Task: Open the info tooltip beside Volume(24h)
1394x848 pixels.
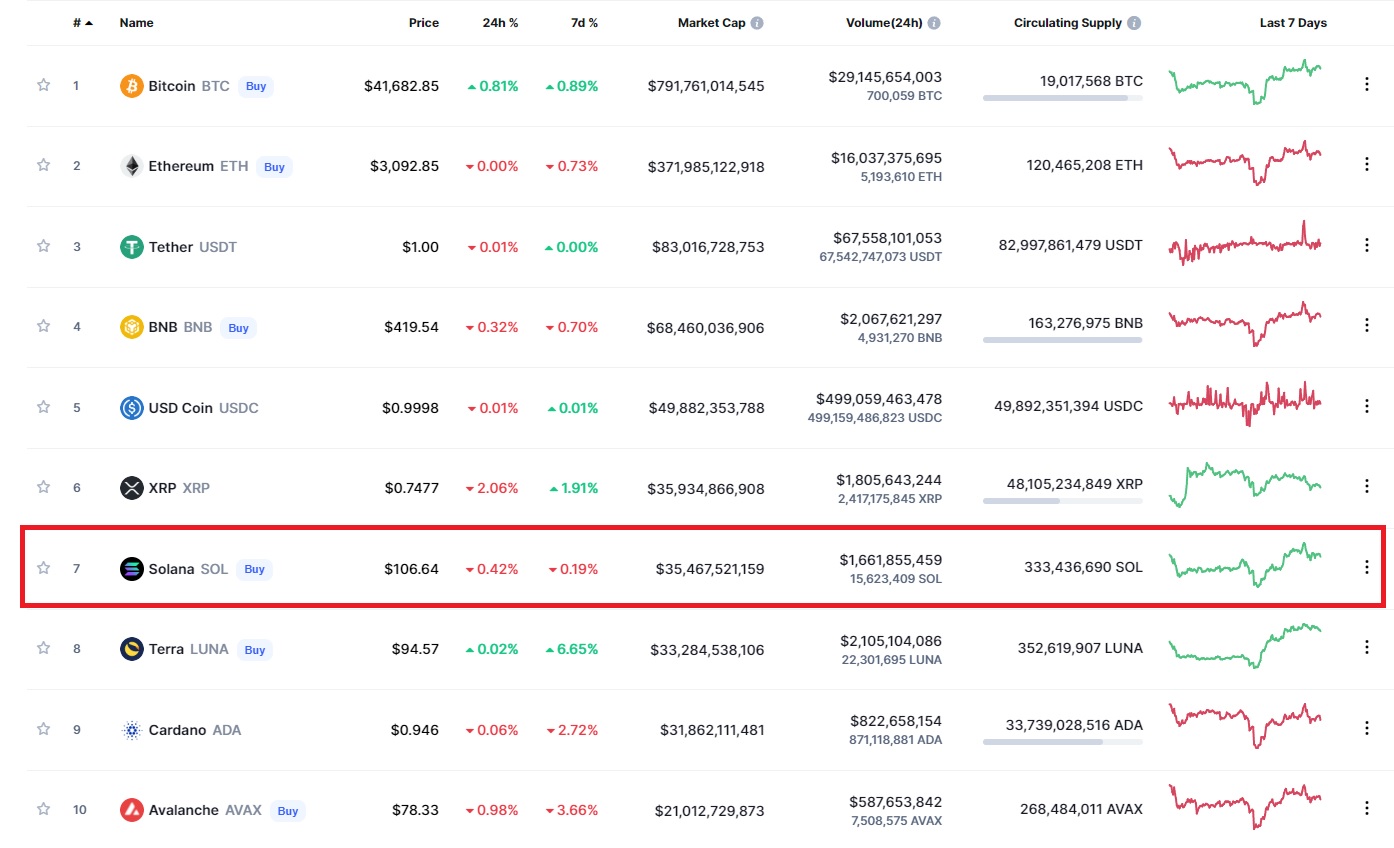Action: point(934,23)
